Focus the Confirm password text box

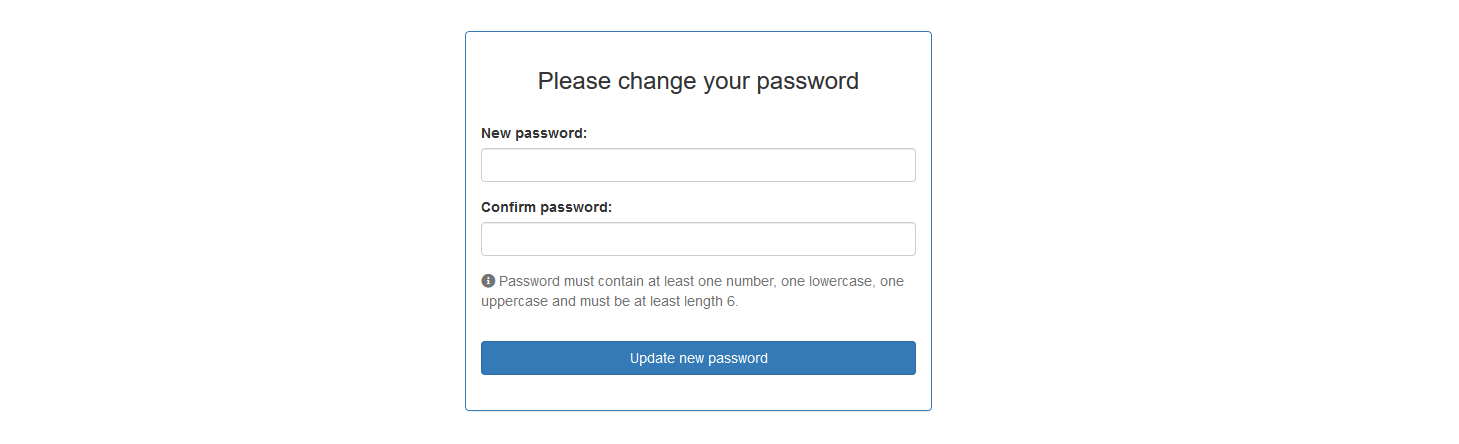pos(698,239)
